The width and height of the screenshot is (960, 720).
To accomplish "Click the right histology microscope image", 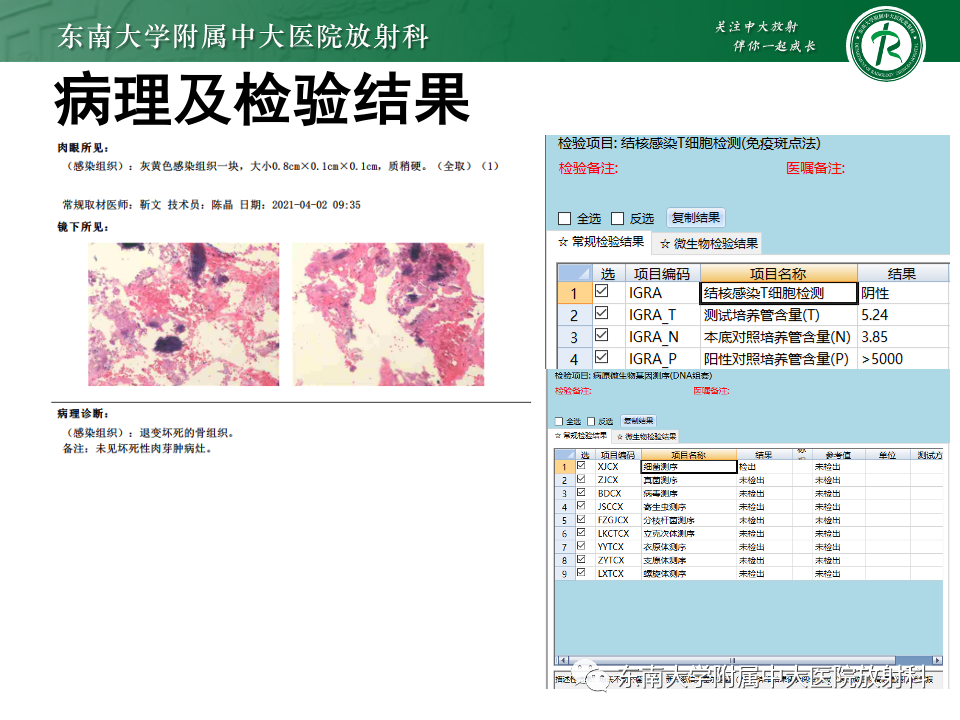I will click(x=388, y=314).
